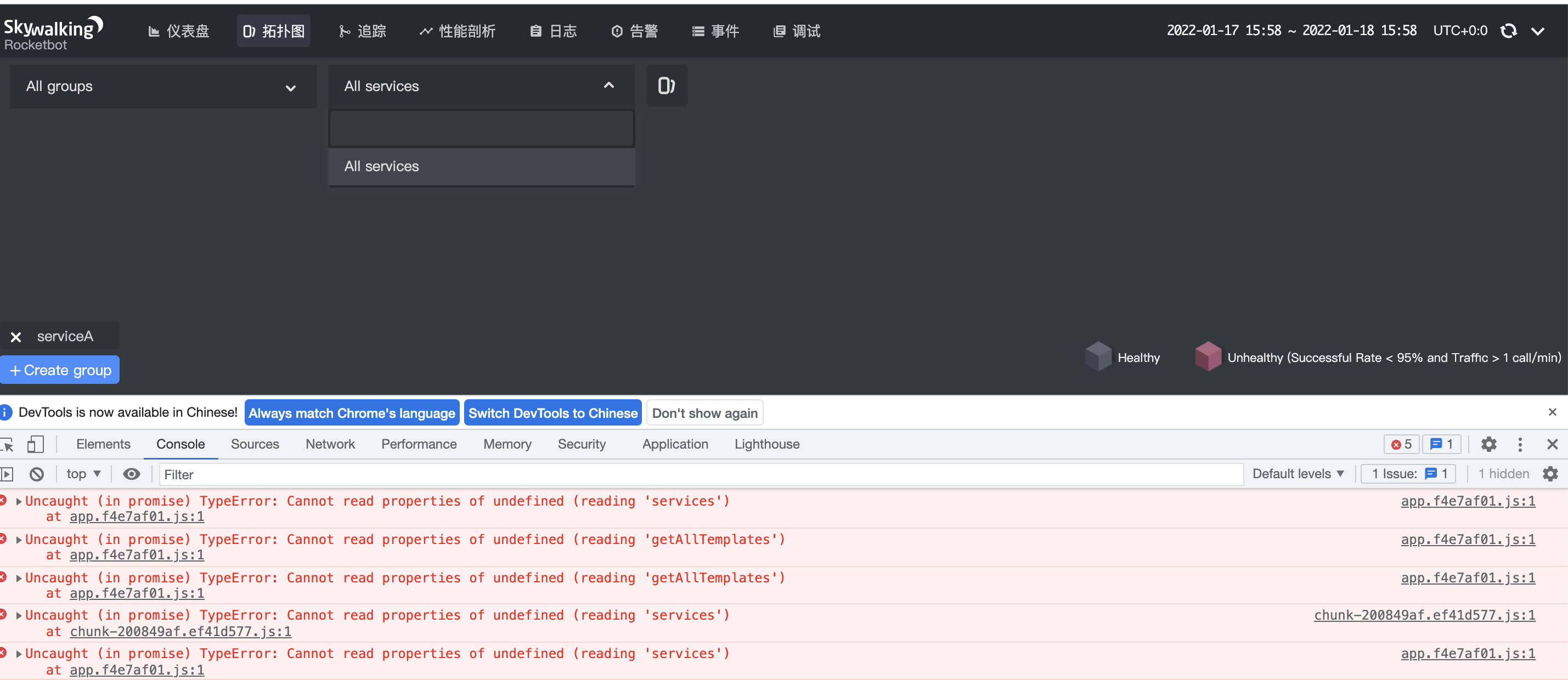This screenshot has height=680, width=1568.
Task: Click the red error counter badge in DevTools
Action: coord(1401,444)
